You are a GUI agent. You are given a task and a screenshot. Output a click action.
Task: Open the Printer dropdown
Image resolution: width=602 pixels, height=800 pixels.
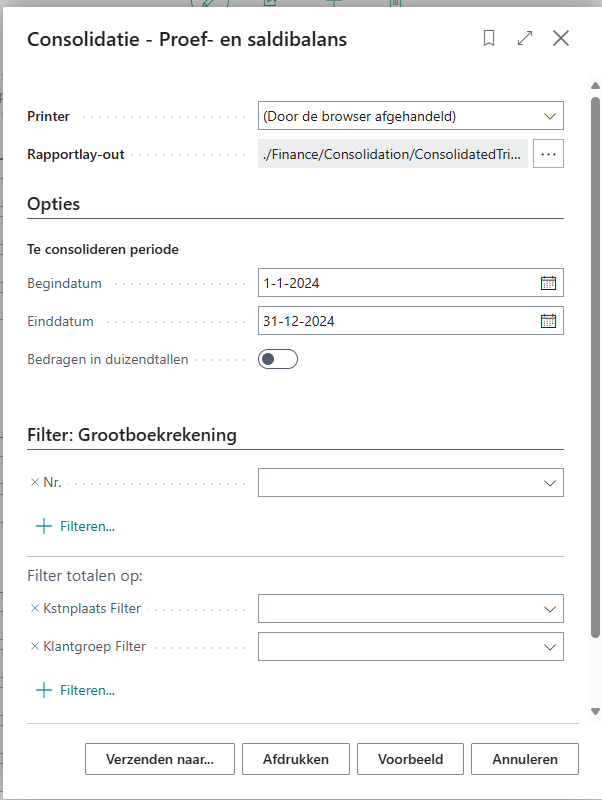click(x=411, y=116)
